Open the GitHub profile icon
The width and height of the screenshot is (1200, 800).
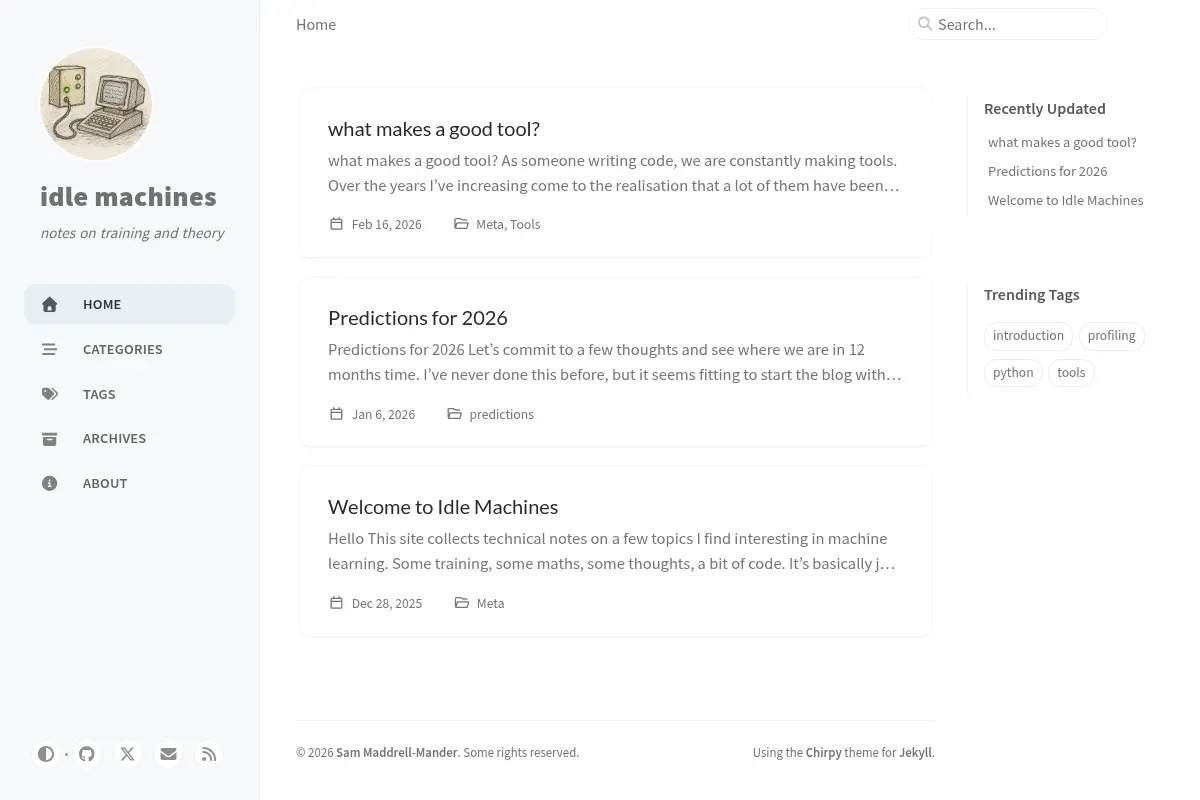(x=87, y=754)
